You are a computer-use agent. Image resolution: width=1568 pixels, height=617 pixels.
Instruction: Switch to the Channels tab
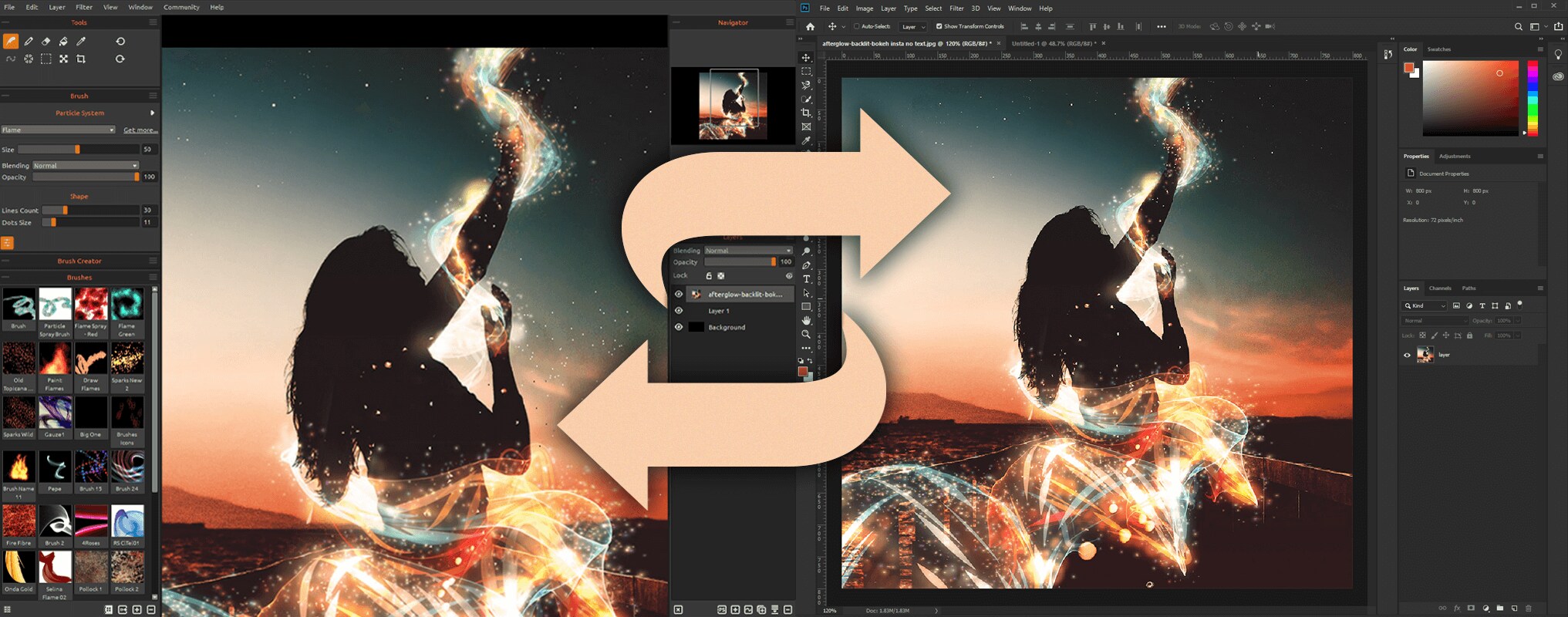(1440, 288)
